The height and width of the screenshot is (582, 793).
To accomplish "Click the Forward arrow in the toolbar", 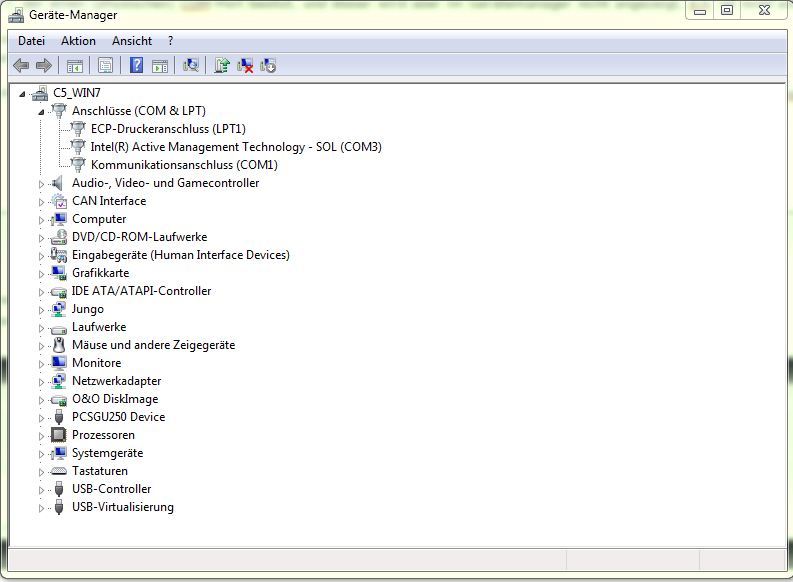I will pos(44,65).
